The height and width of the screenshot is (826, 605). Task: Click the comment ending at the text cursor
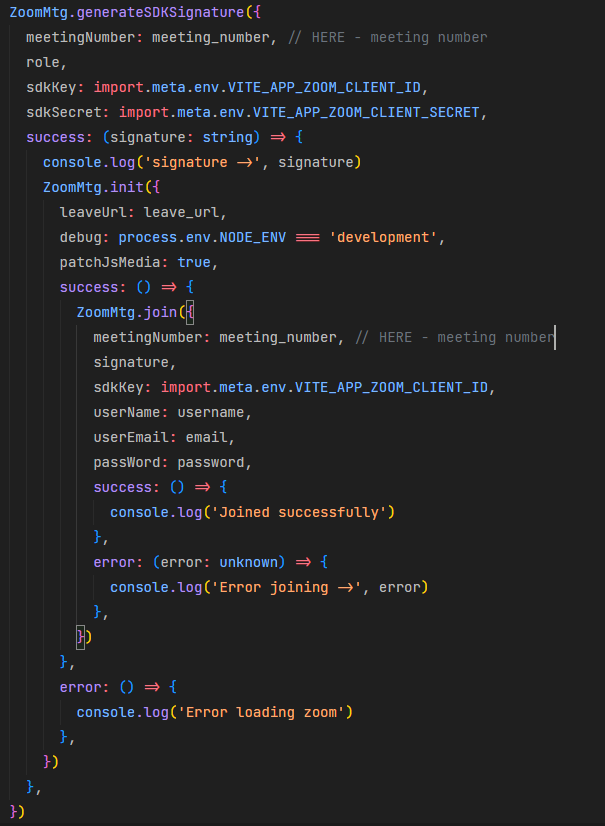coord(454,337)
